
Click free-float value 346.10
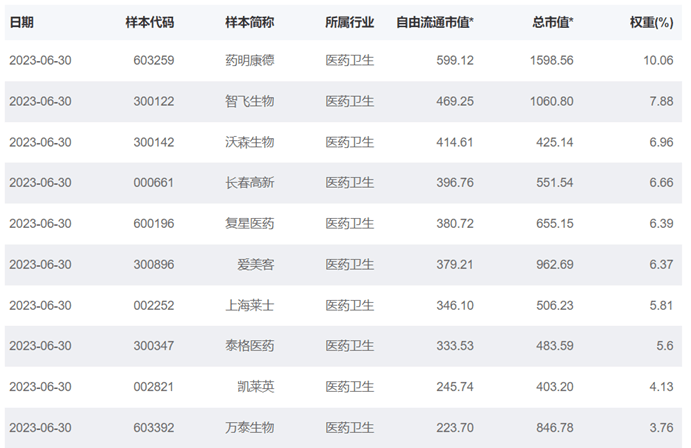point(455,306)
